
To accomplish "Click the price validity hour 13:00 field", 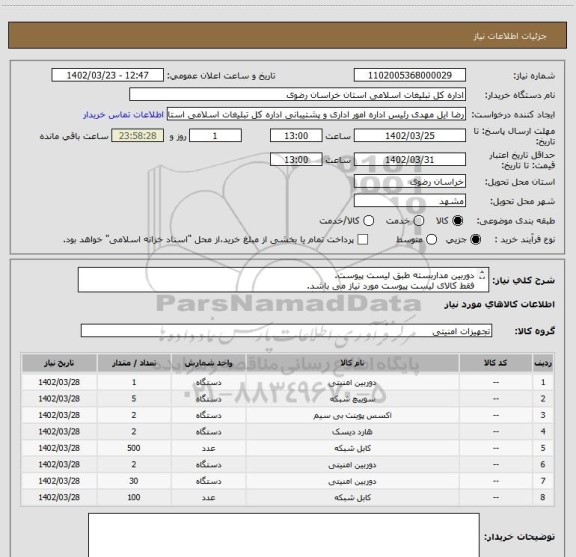I will pos(296,159).
